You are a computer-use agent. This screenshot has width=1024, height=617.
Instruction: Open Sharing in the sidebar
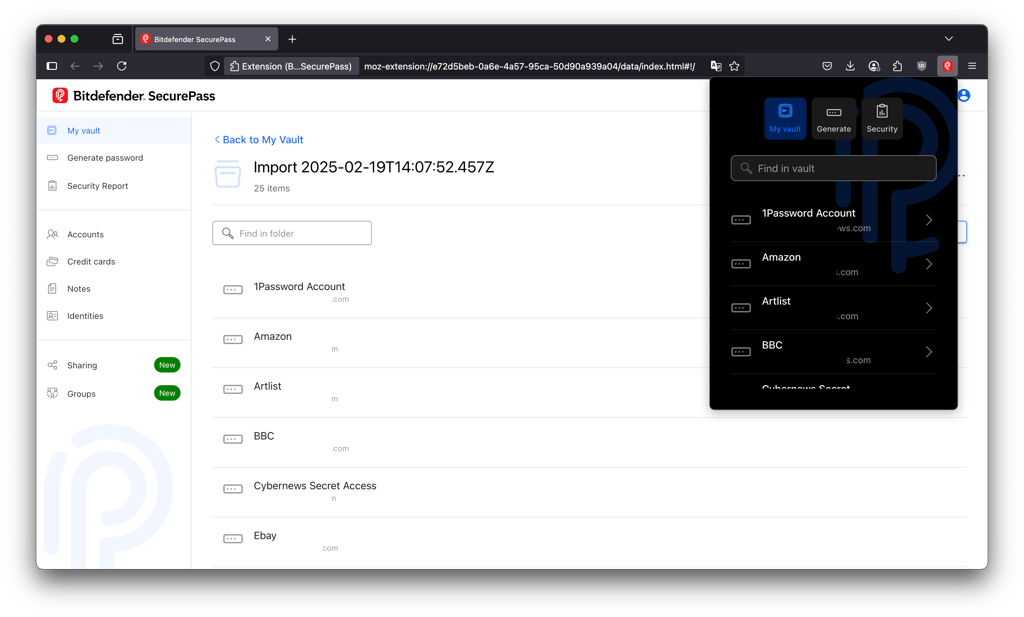[114, 365]
